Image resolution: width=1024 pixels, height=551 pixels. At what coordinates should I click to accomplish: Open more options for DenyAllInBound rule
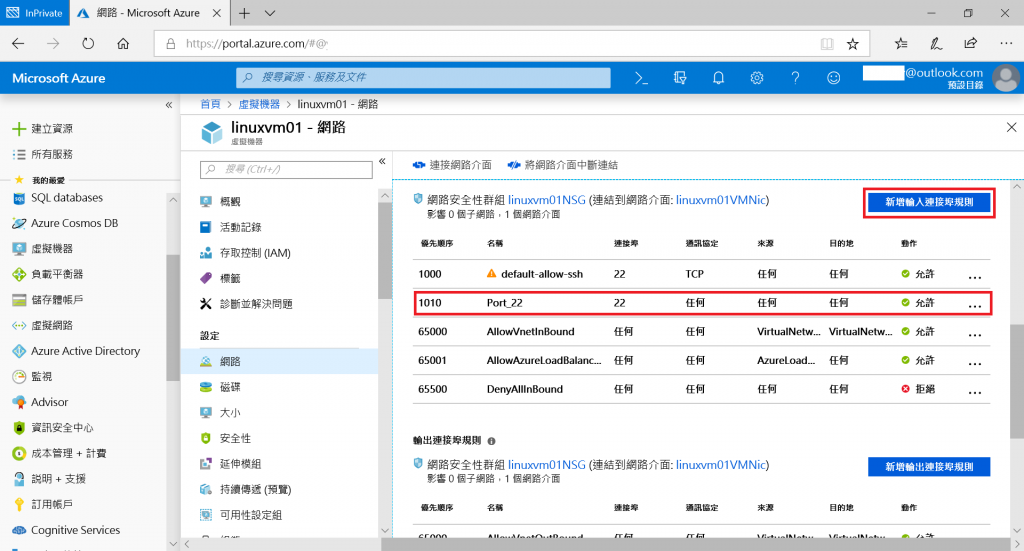pyautogui.click(x=975, y=390)
